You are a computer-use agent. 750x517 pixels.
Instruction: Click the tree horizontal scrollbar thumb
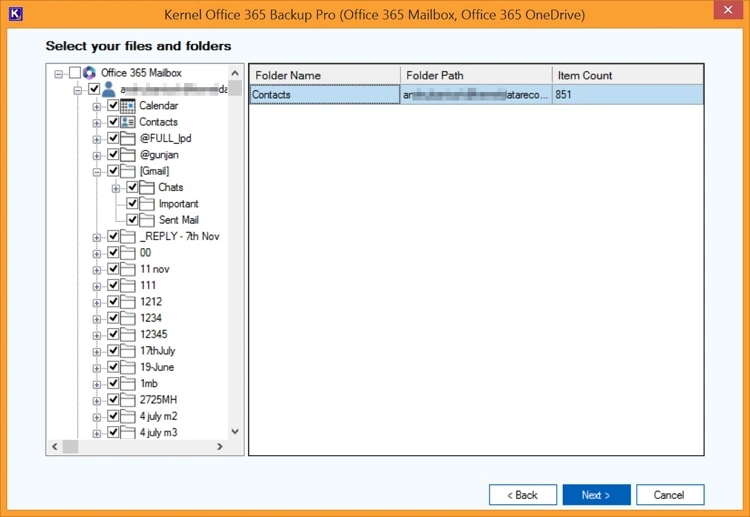pyautogui.click(x=70, y=446)
